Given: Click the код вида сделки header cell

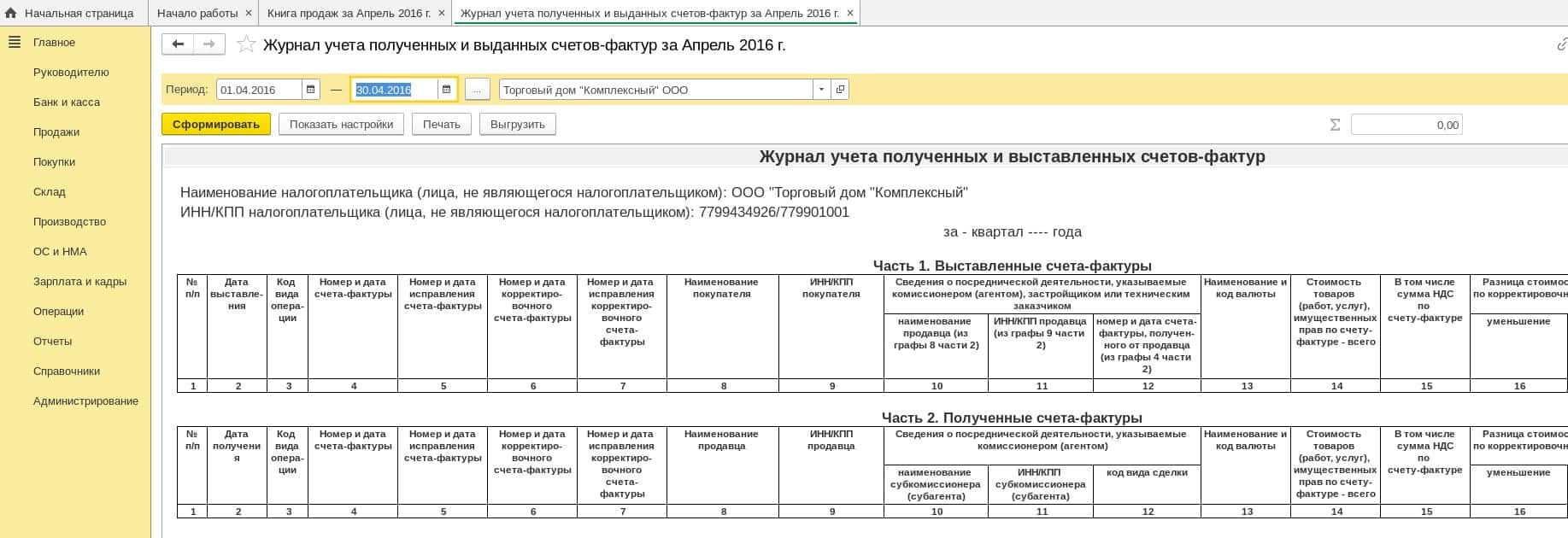Looking at the screenshot, I should 1147,484.
